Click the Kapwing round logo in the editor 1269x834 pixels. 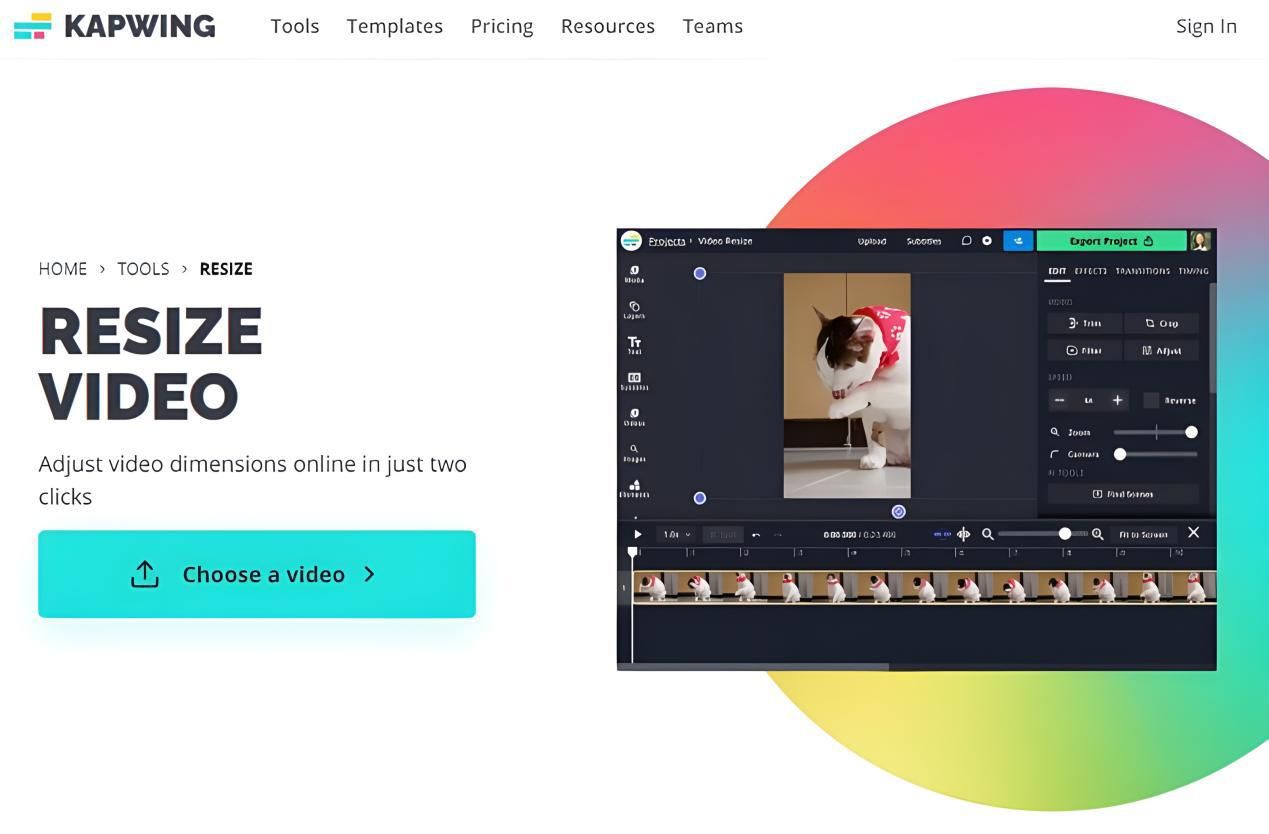[x=631, y=241]
